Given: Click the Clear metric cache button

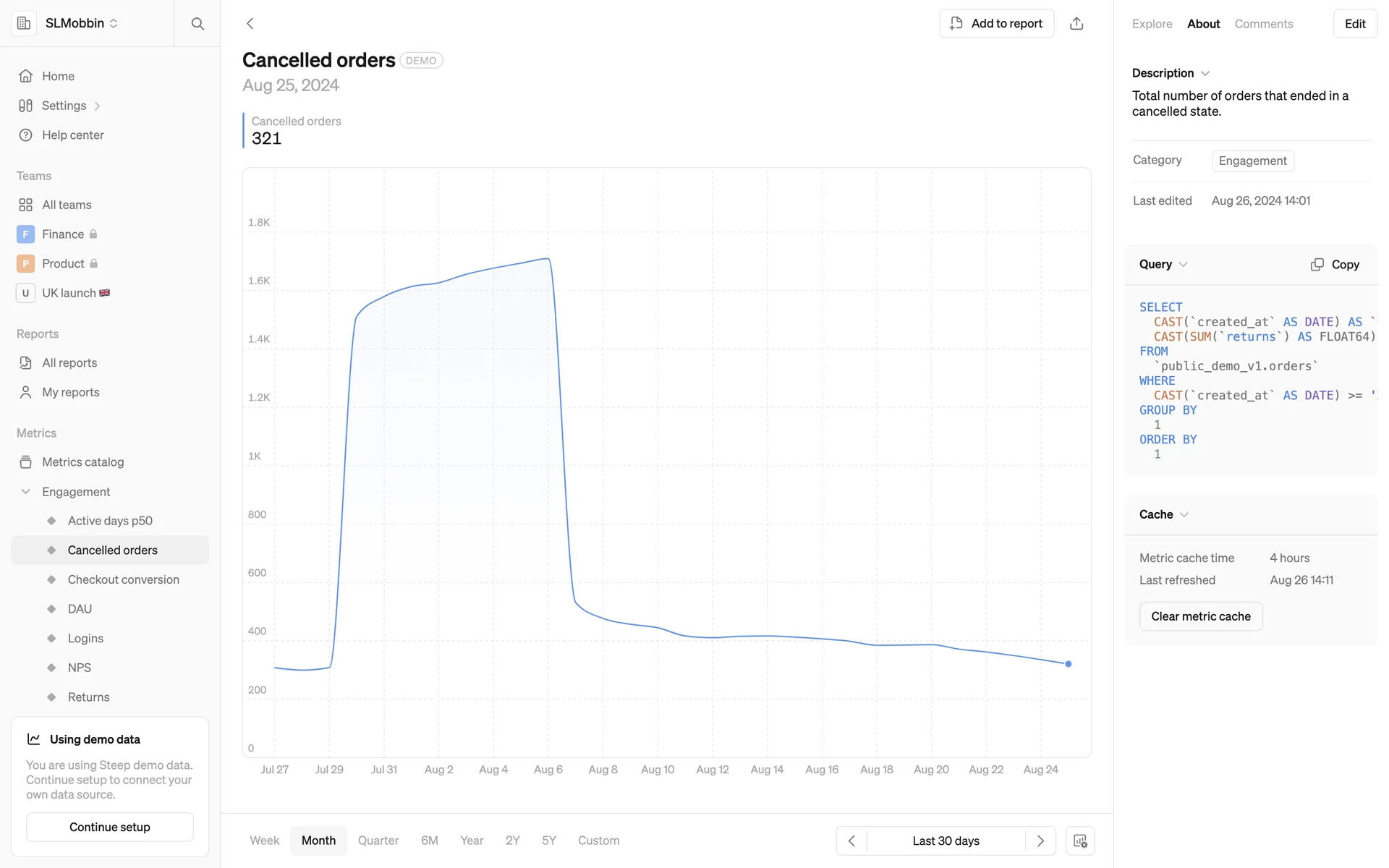Looking at the screenshot, I should 1200,616.
